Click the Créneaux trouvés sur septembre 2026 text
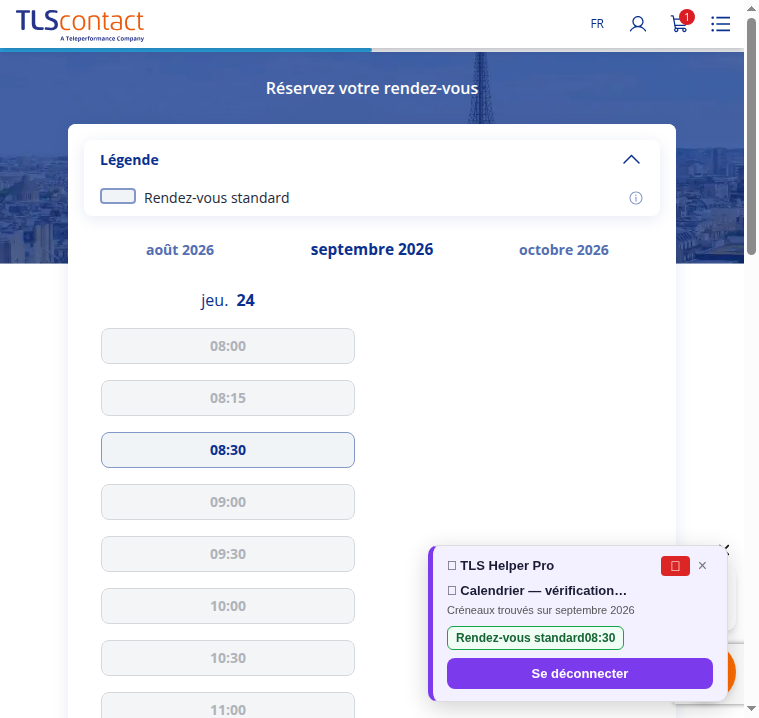The width and height of the screenshot is (759, 718). coord(540,610)
